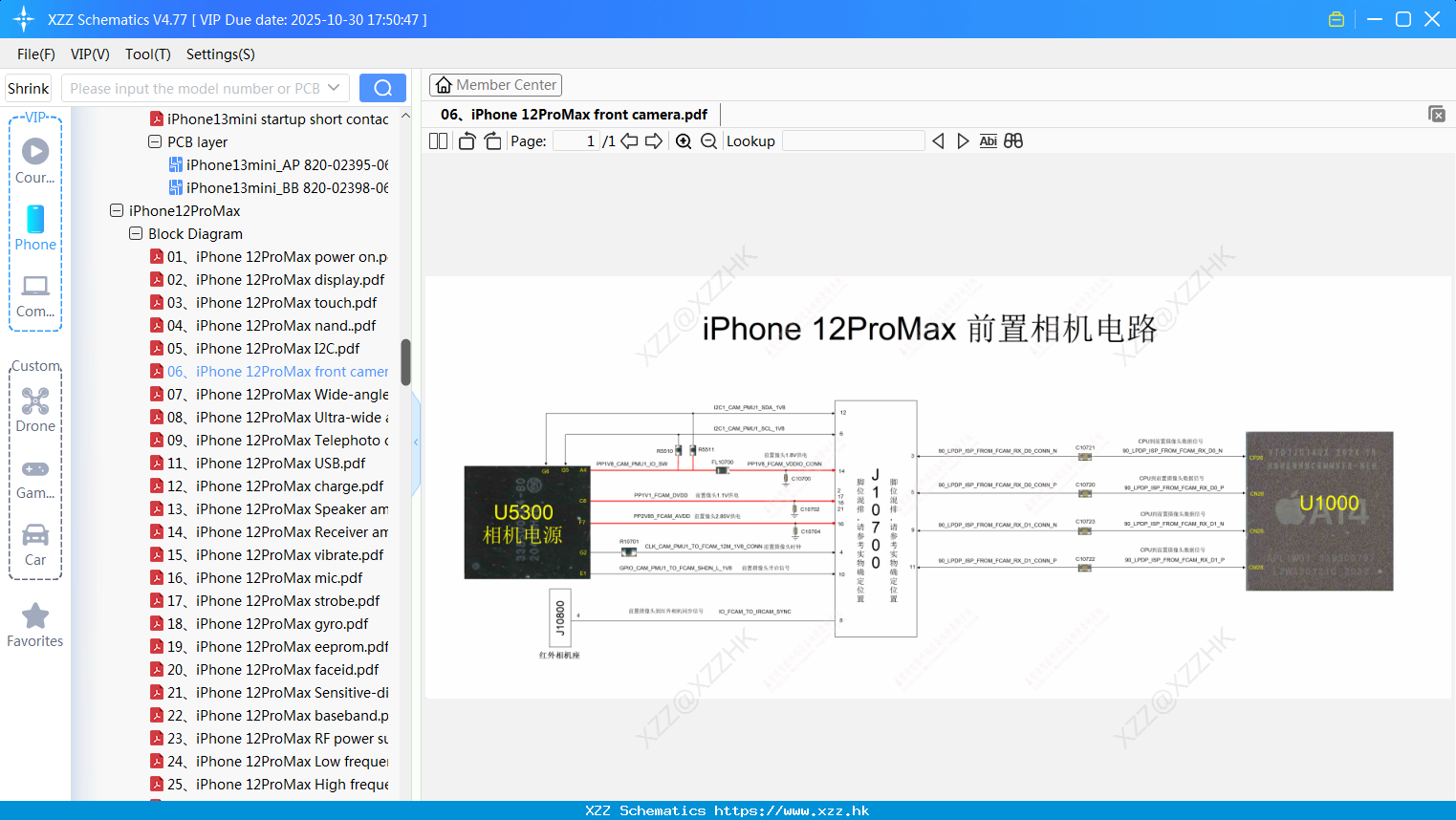The width and height of the screenshot is (1456, 820).
Task: Collapse the PCB layer tree node
Action: coord(155,141)
